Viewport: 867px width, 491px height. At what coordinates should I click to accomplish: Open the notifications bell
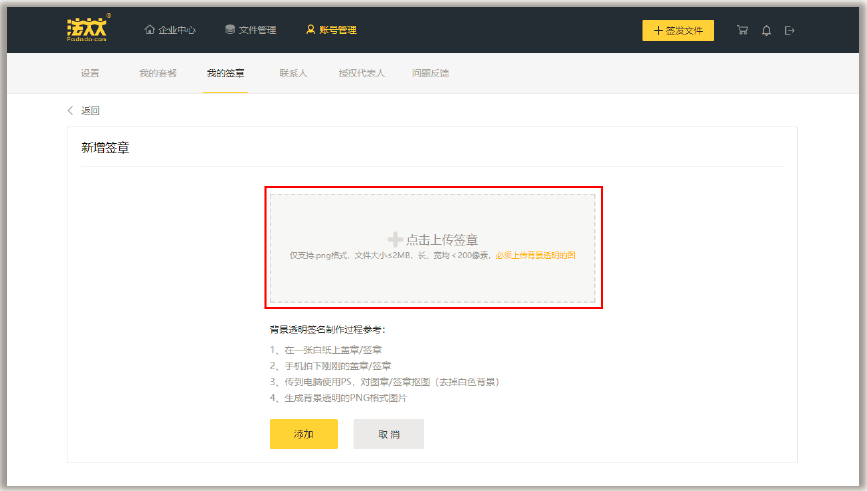(766, 30)
